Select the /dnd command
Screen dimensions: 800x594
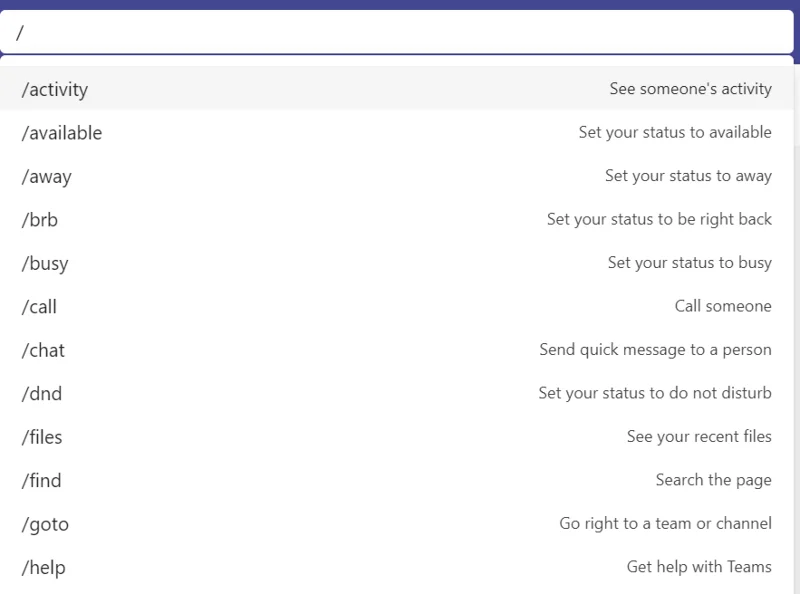point(397,393)
